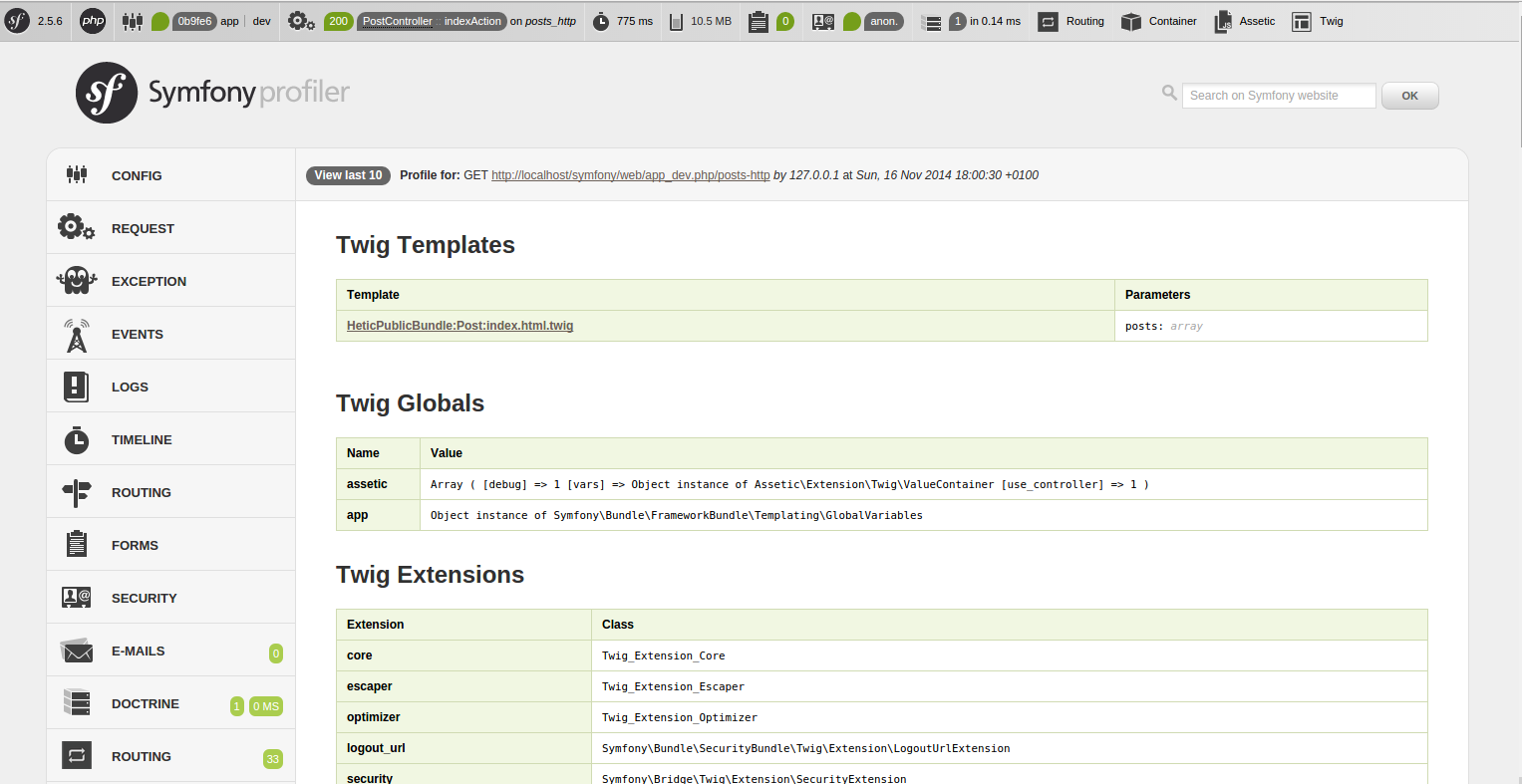Click the View last 10 button

click(x=348, y=175)
